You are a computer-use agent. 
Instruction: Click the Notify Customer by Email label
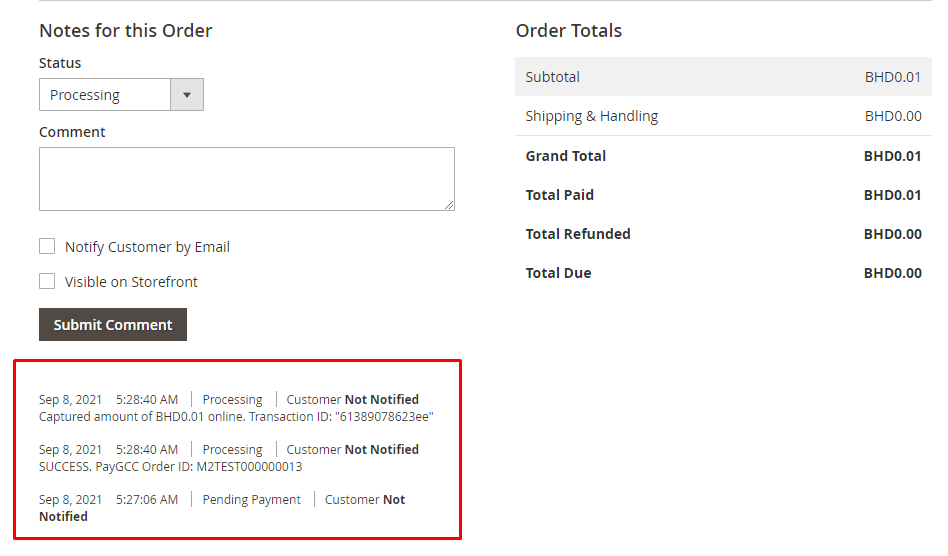(147, 247)
